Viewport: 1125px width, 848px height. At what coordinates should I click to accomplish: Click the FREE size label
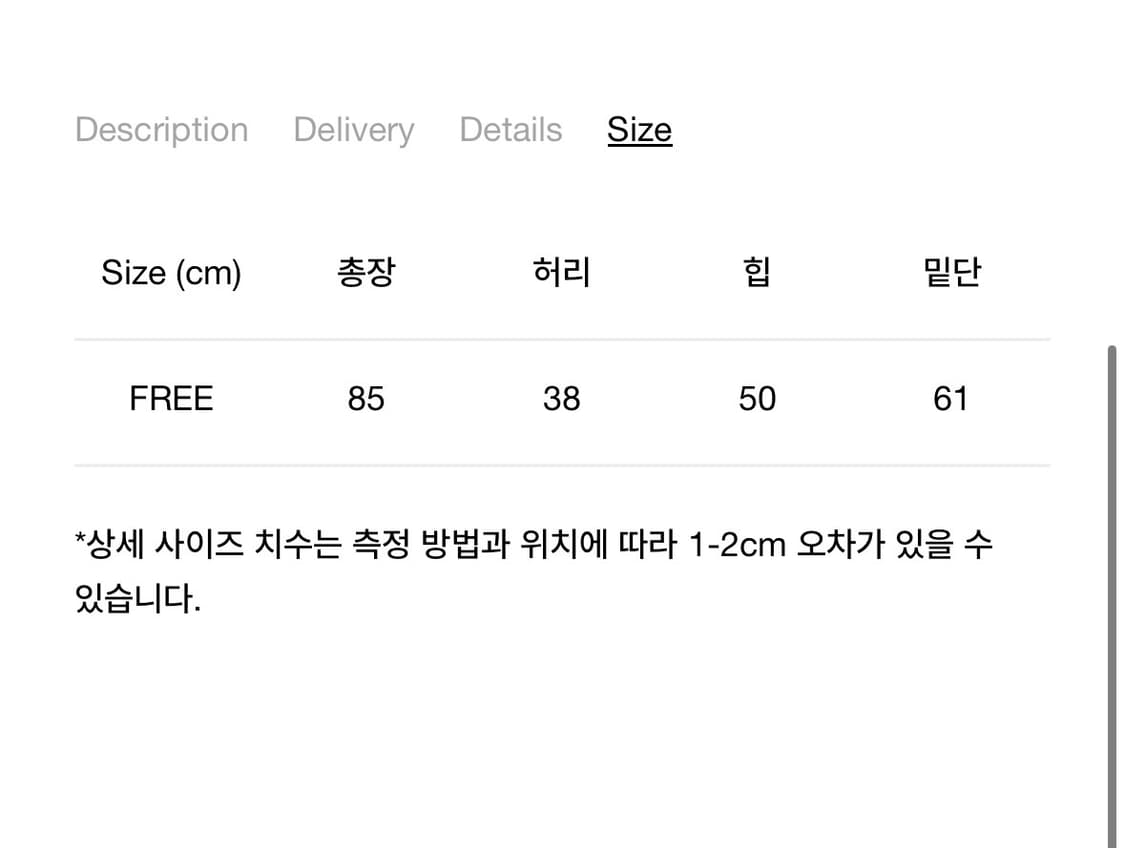point(171,398)
